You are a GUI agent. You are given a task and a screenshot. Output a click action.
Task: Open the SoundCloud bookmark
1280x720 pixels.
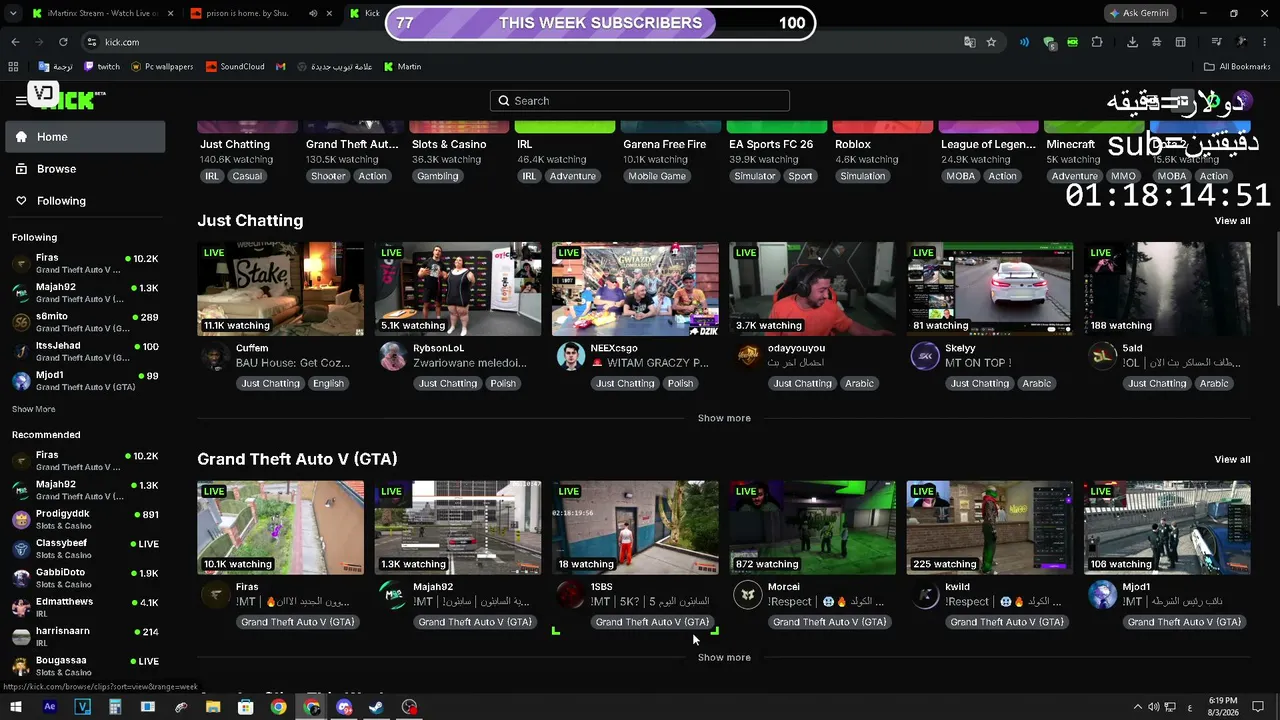coord(235,67)
